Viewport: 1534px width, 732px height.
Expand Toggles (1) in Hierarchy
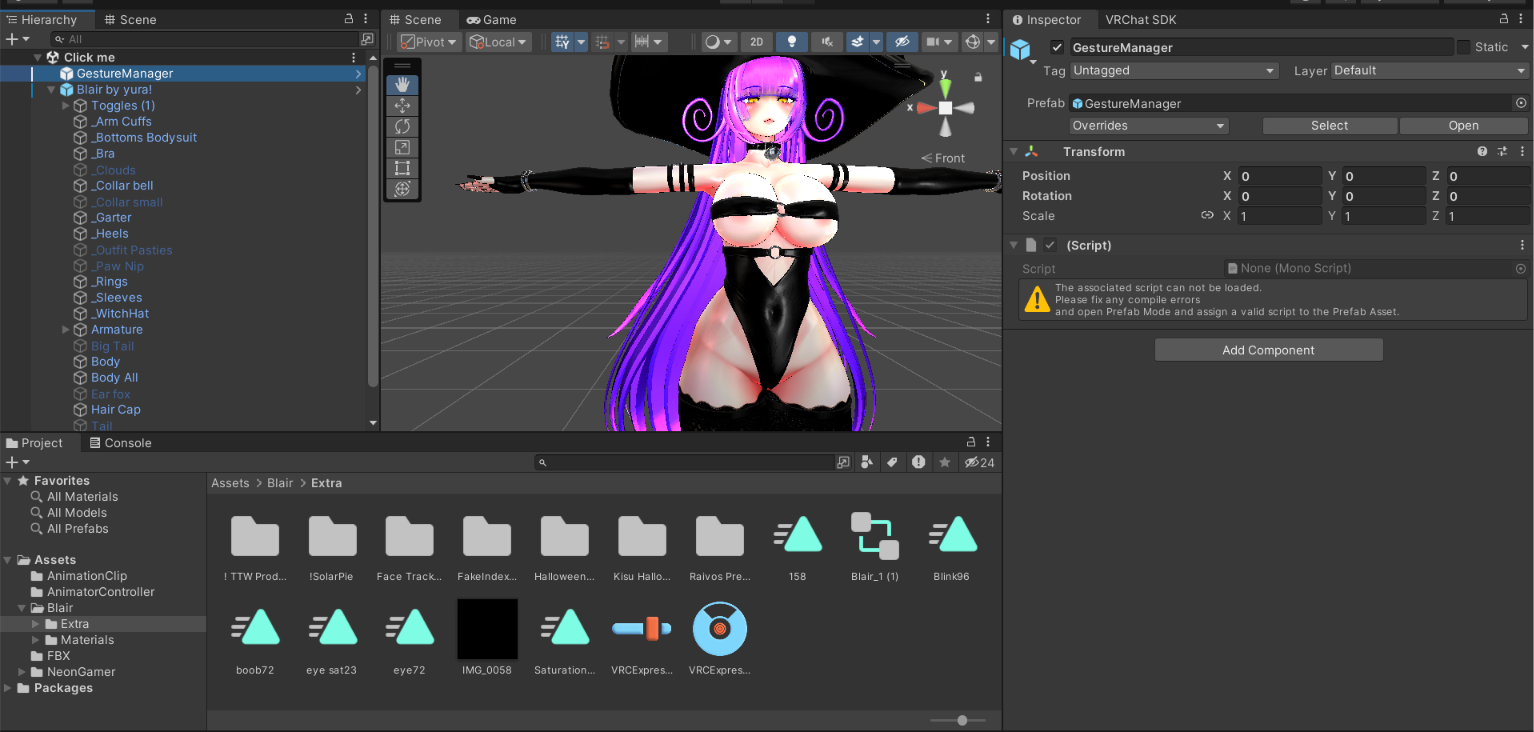click(66, 105)
